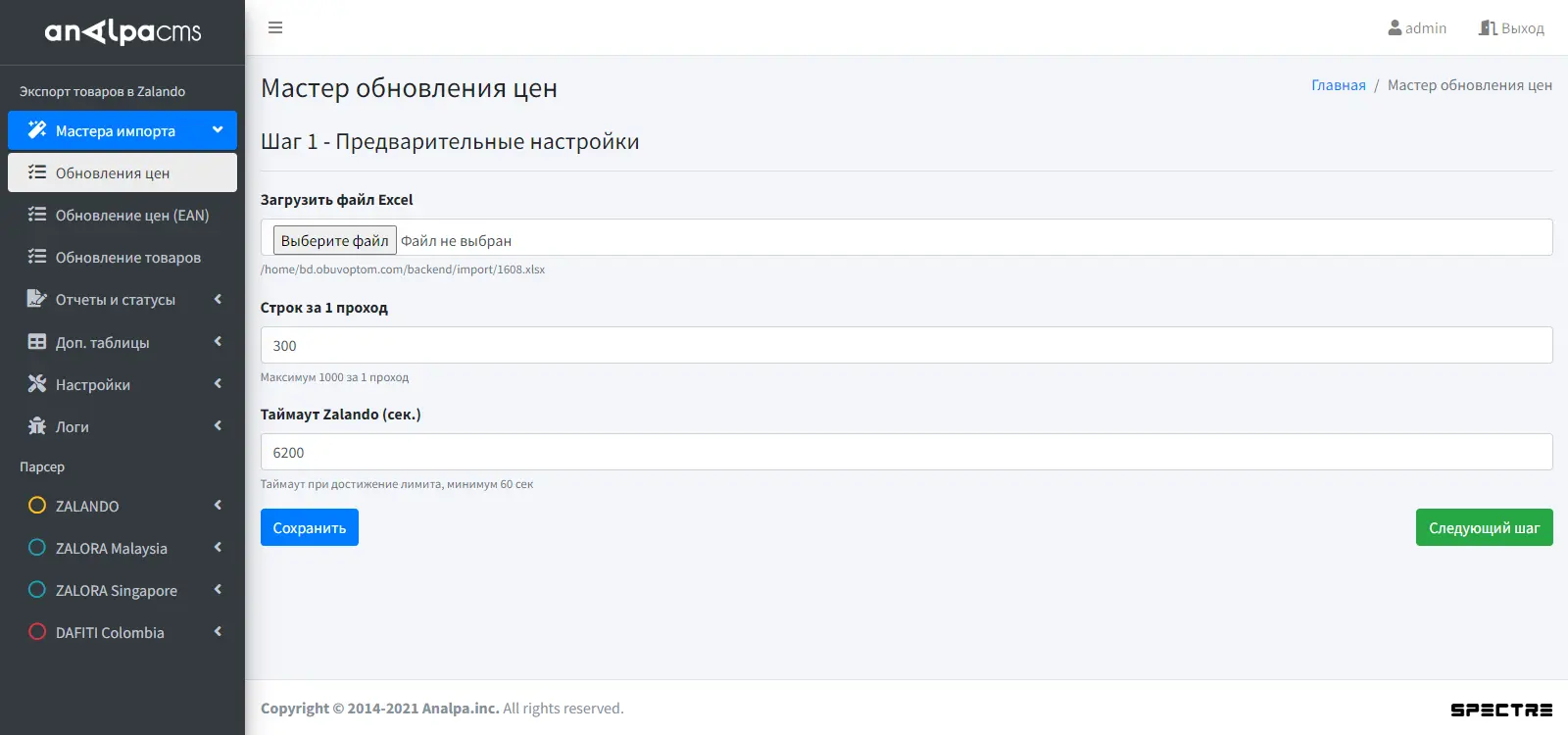Expand the ZALORA Singapore submenu arrow

point(218,590)
